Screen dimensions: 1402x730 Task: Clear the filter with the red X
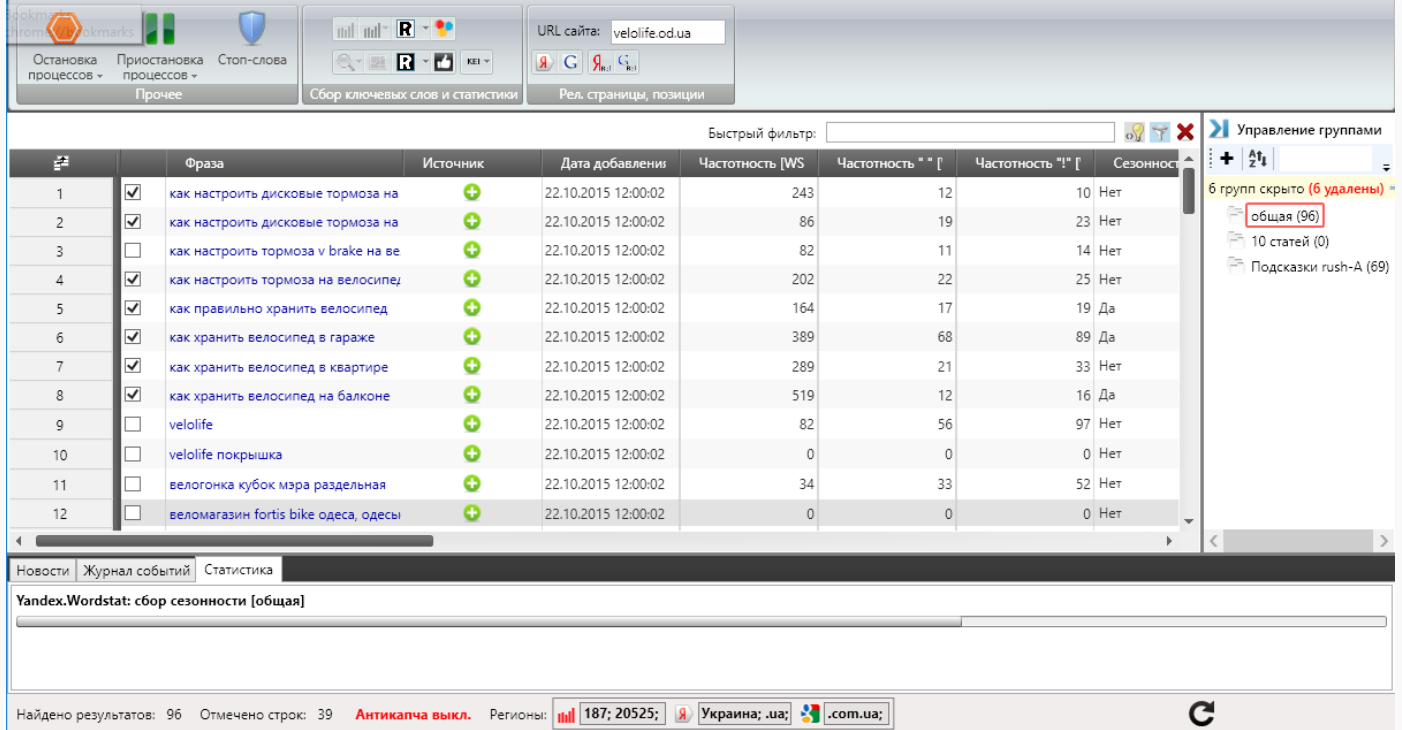[1185, 132]
